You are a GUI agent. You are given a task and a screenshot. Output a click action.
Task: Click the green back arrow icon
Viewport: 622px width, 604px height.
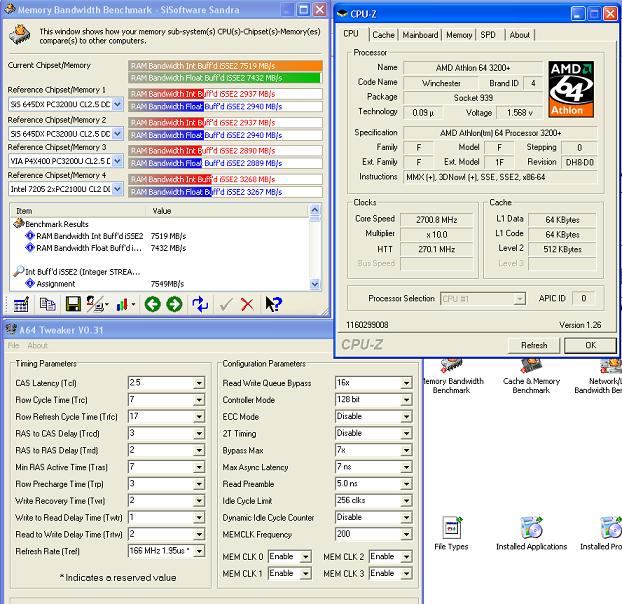click(x=153, y=304)
